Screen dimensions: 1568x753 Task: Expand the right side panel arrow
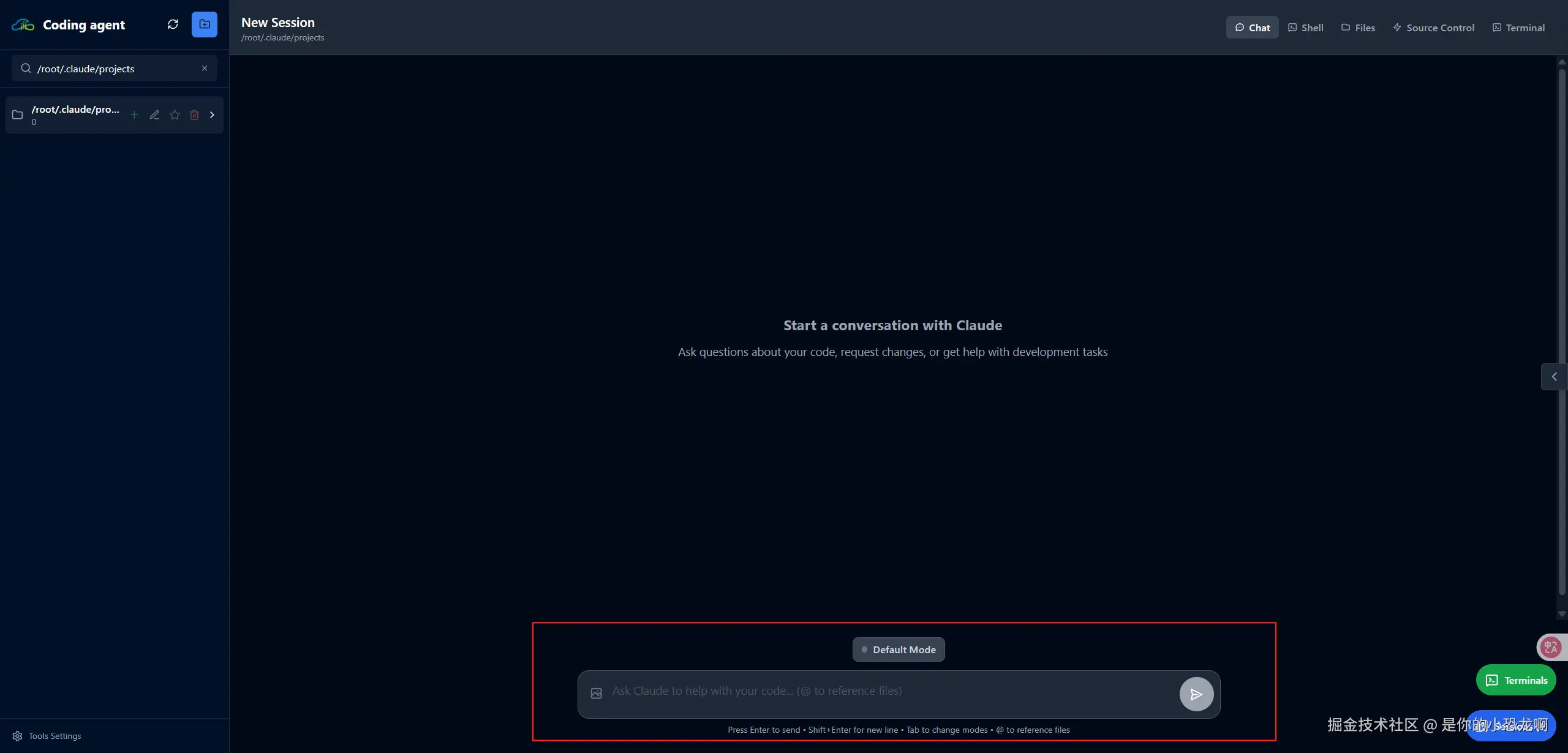[x=1554, y=377]
